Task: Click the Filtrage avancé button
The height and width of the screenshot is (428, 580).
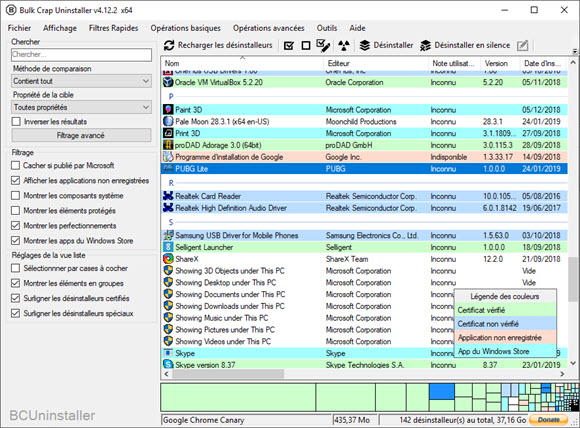Action: 81,135
